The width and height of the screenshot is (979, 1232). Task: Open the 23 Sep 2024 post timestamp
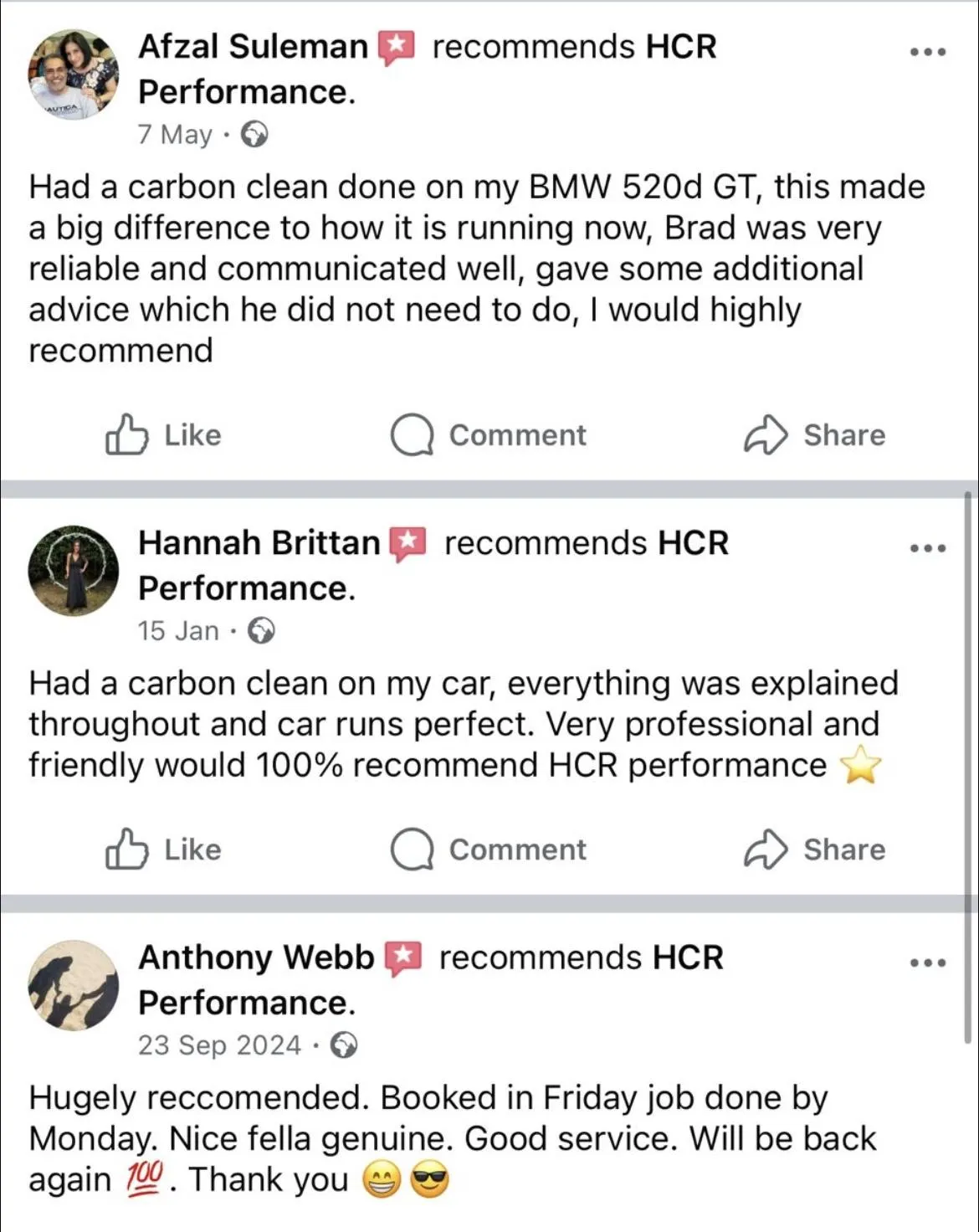[x=219, y=1045]
